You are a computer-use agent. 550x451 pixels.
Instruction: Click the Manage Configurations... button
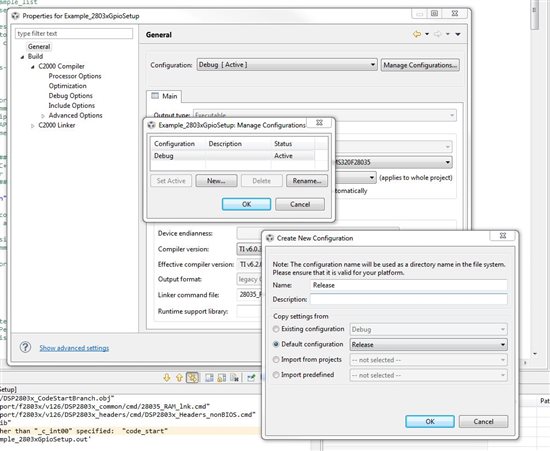[x=420, y=65]
